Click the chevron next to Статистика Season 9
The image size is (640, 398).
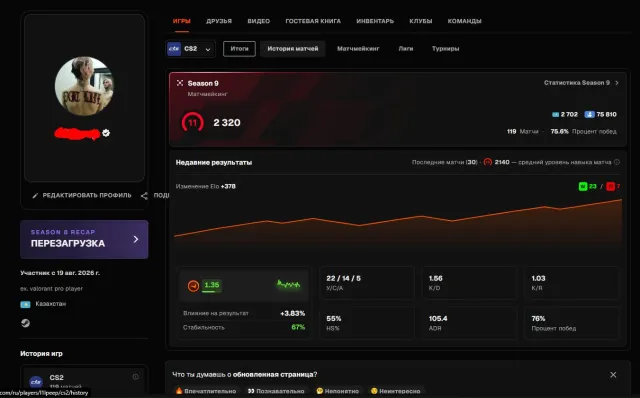coord(617,83)
